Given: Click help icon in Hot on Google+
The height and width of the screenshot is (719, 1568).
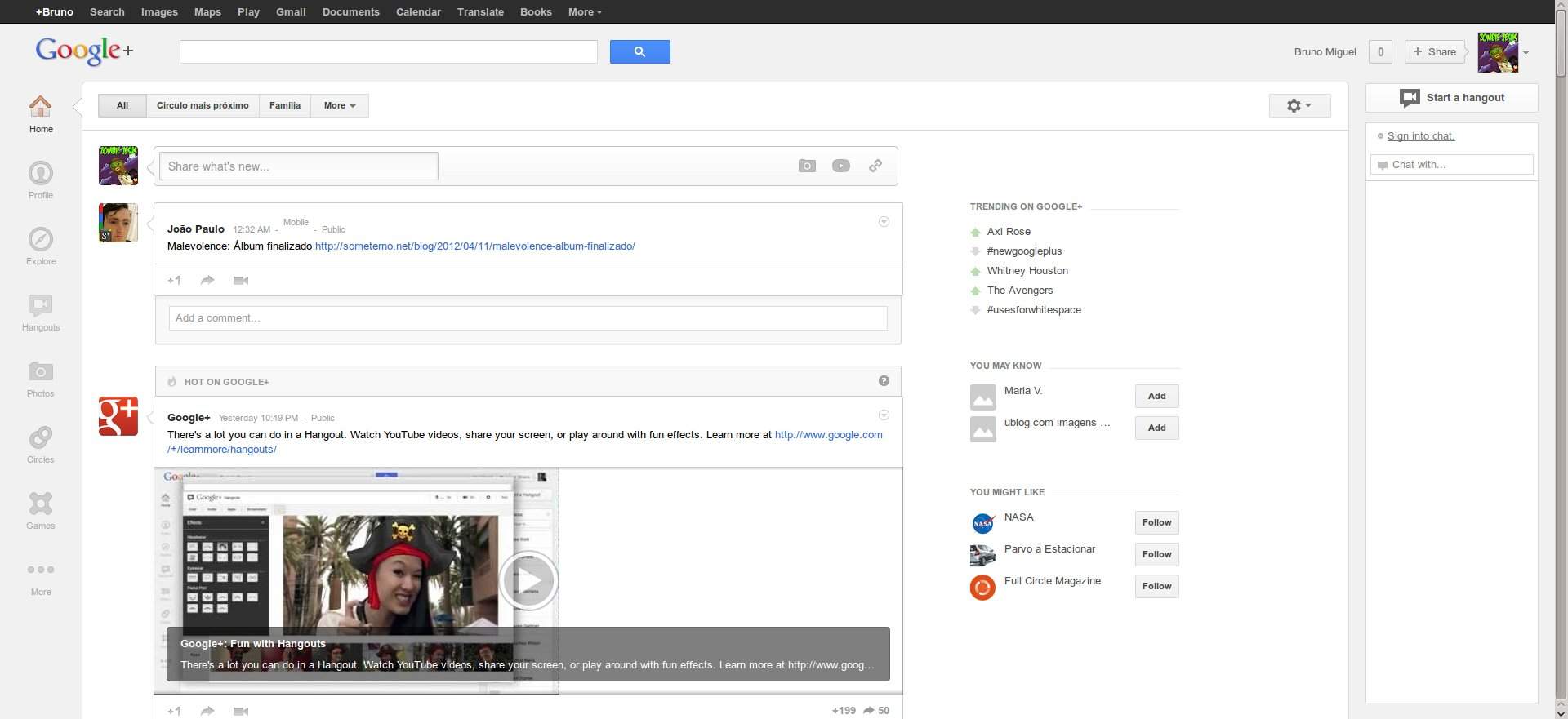Looking at the screenshot, I should [x=884, y=381].
